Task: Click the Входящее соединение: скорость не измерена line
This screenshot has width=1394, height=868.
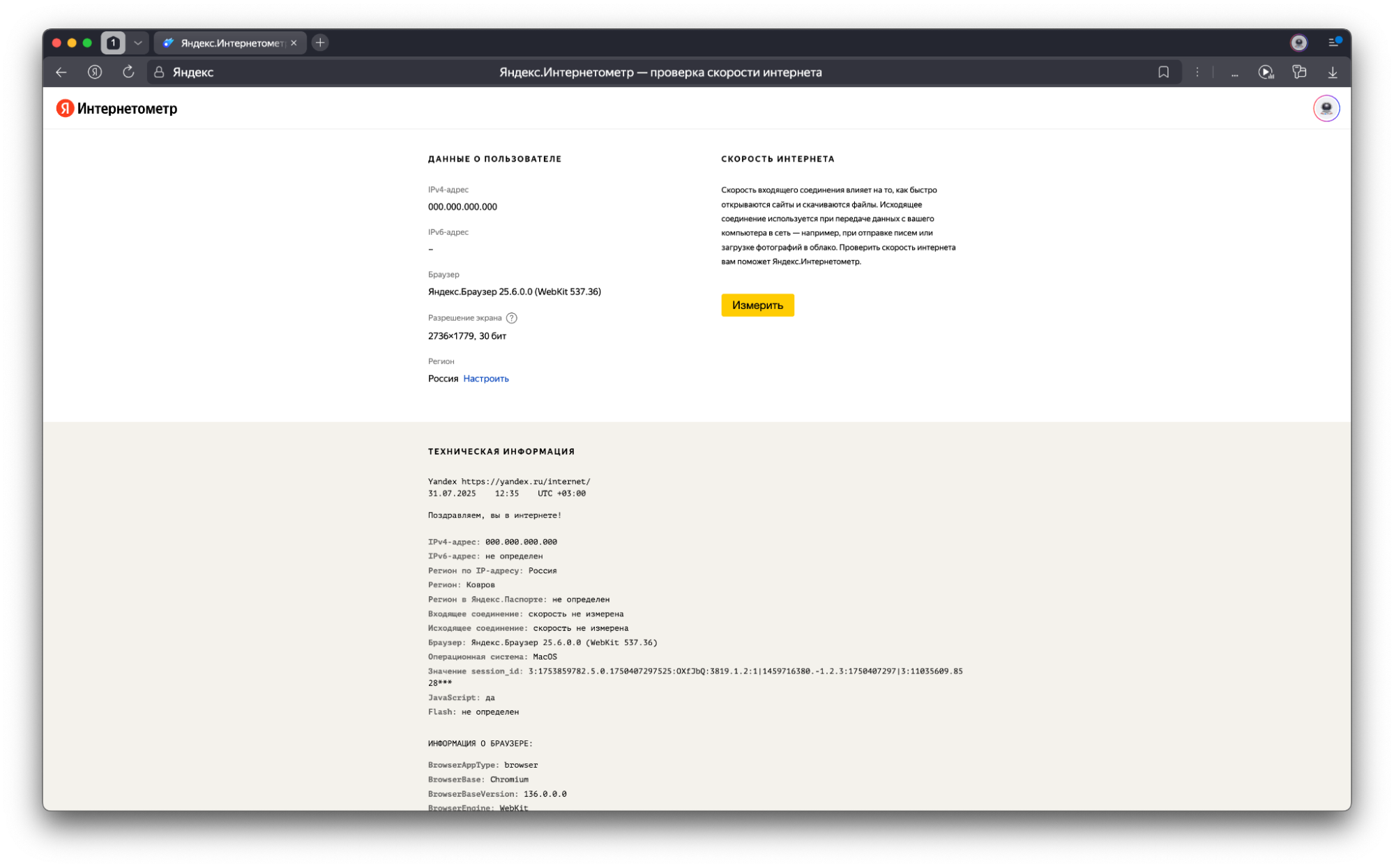Action: pyautogui.click(x=526, y=614)
